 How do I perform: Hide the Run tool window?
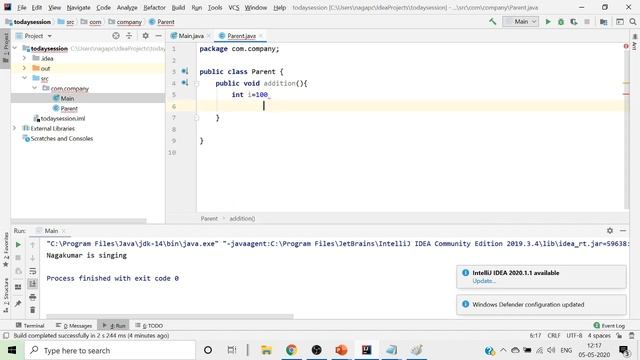(x=623, y=231)
